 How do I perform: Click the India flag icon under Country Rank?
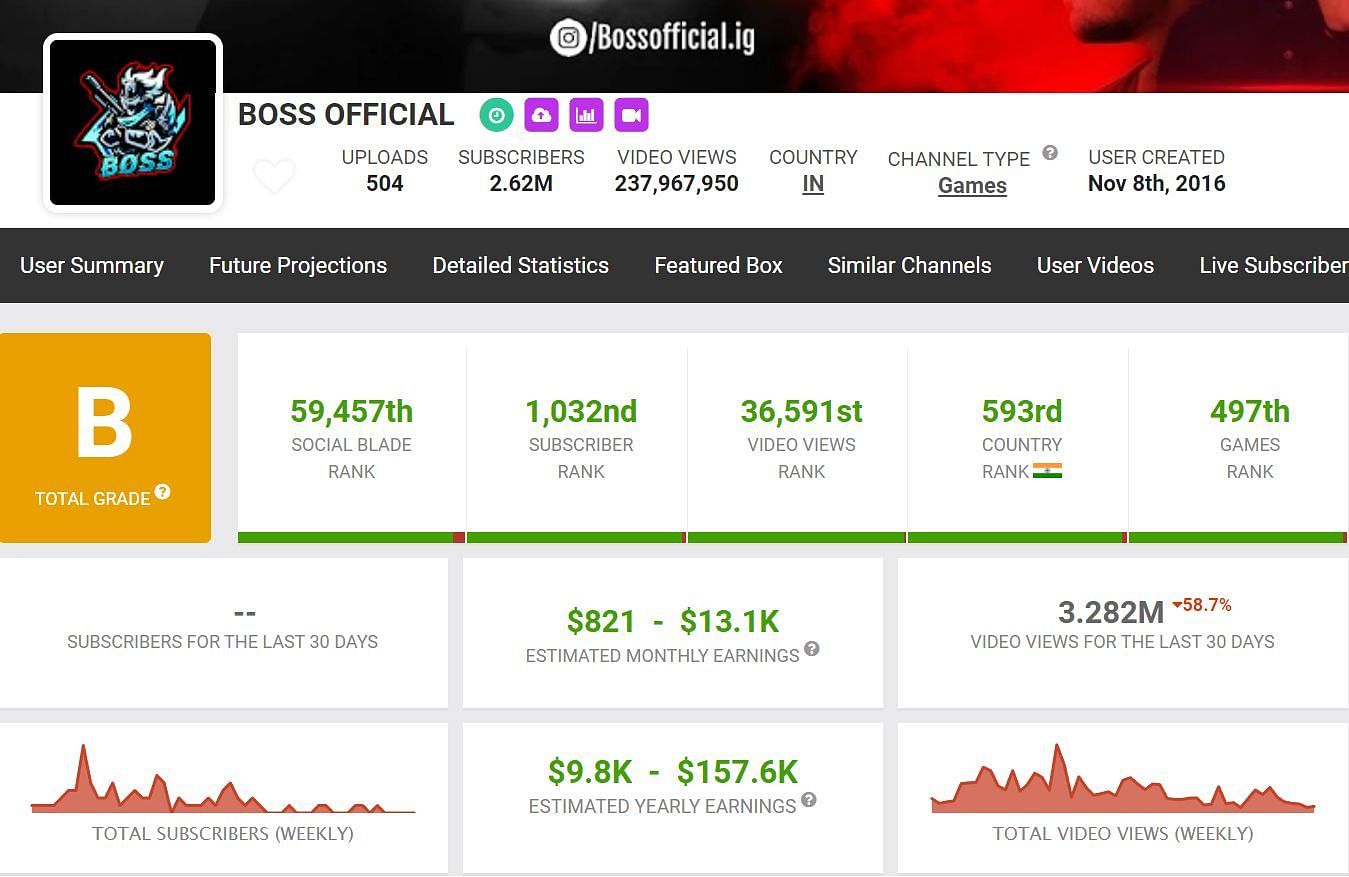pyautogui.click(x=1047, y=471)
